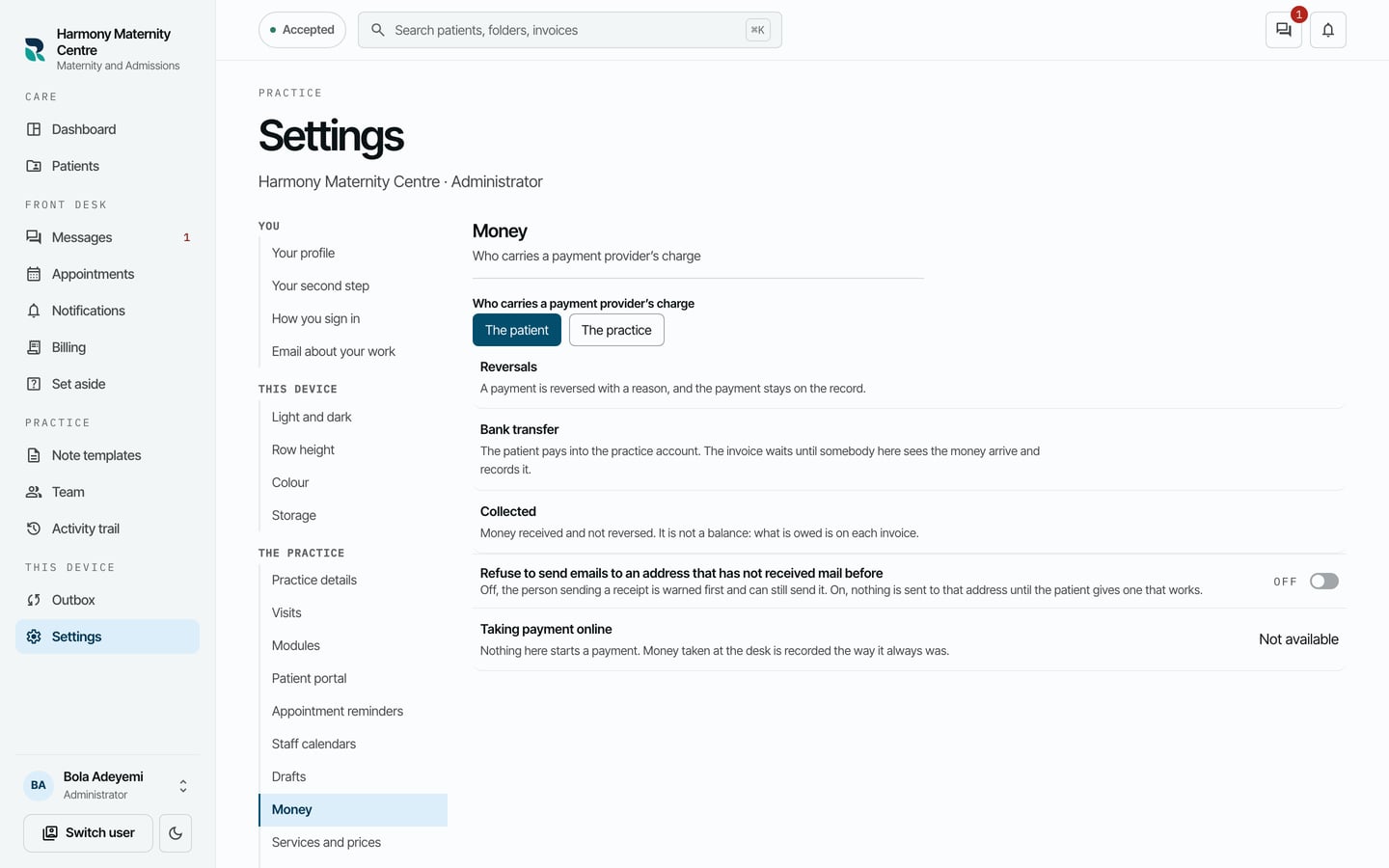Open Your second step settings

tap(353, 285)
